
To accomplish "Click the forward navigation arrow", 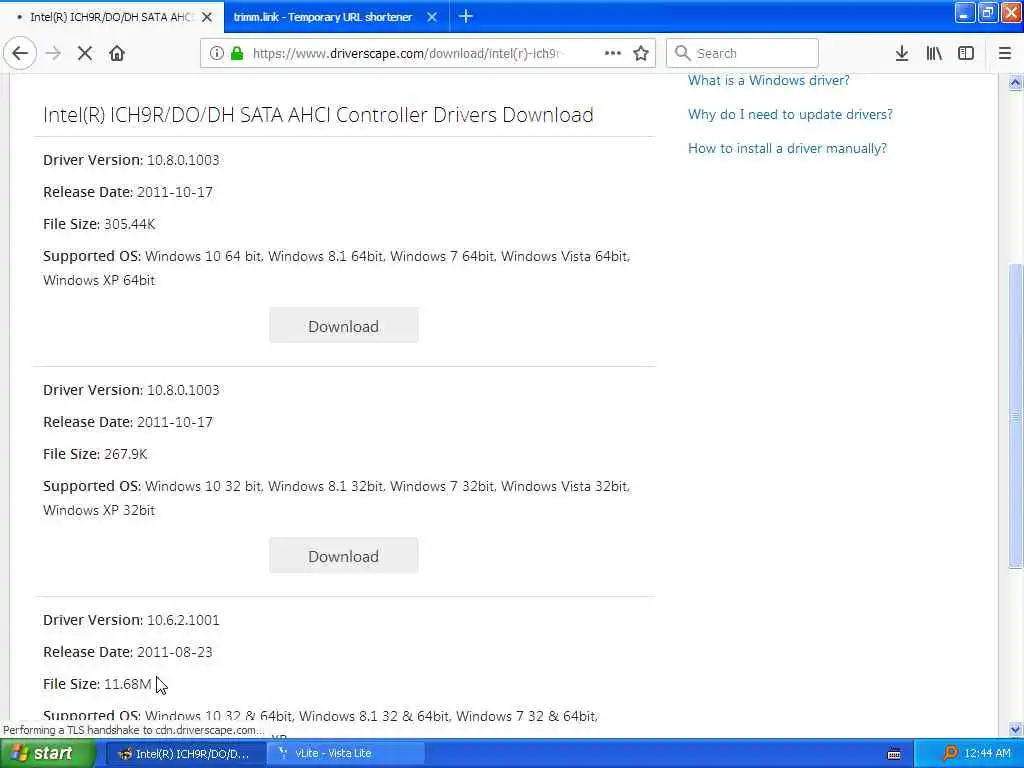I will click(x=54, y=54).
